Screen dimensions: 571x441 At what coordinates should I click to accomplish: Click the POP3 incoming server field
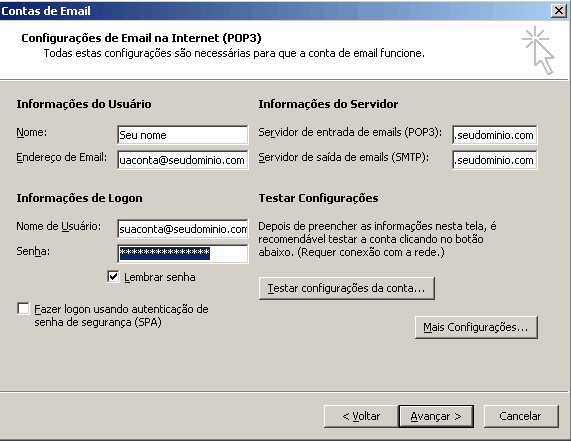pos(495,135)
